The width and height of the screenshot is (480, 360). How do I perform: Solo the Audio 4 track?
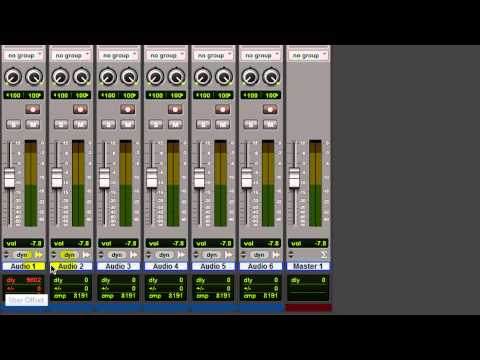[156, 124]
